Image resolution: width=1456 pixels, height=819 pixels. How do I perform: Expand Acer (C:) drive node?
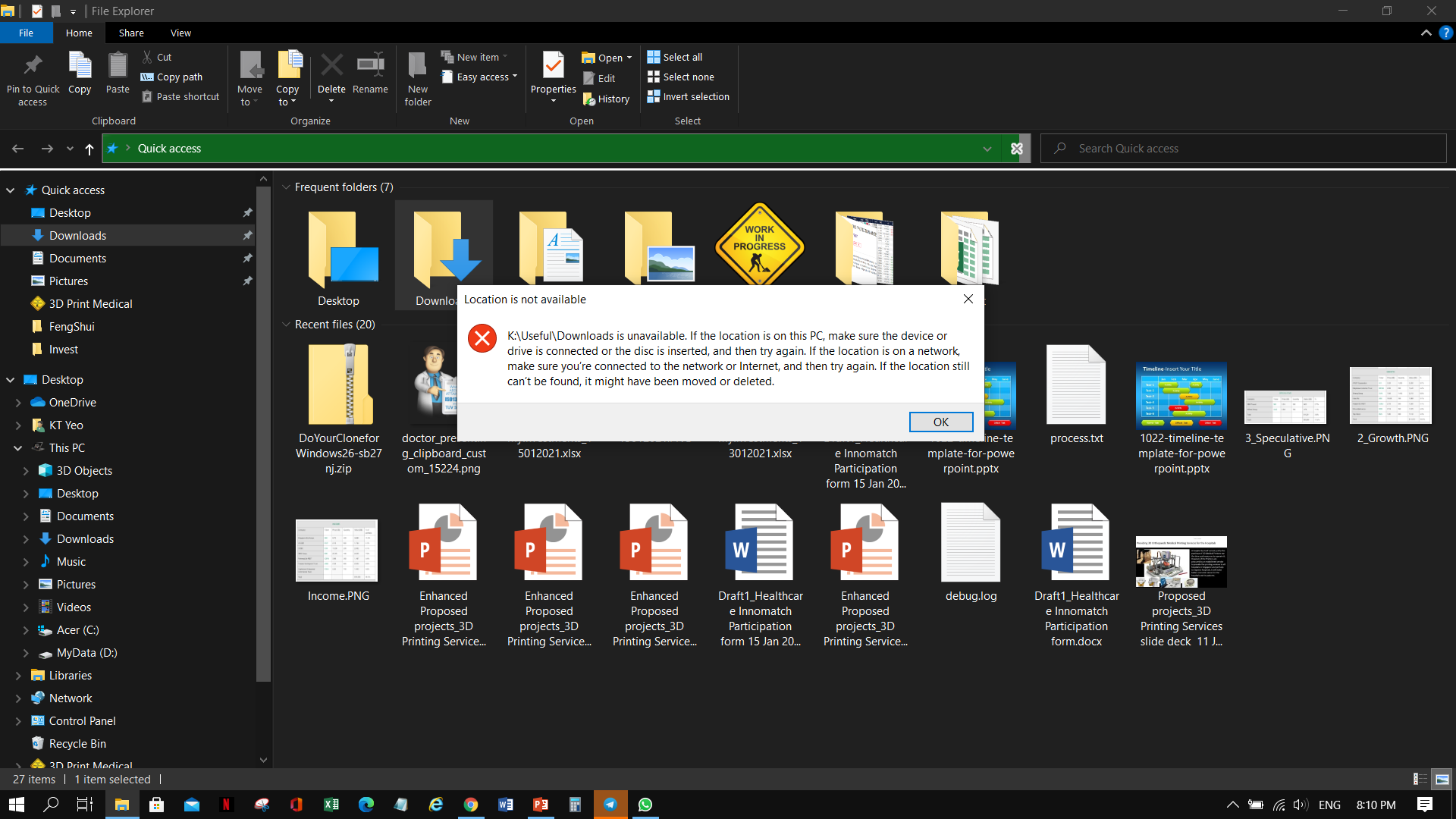26,630
